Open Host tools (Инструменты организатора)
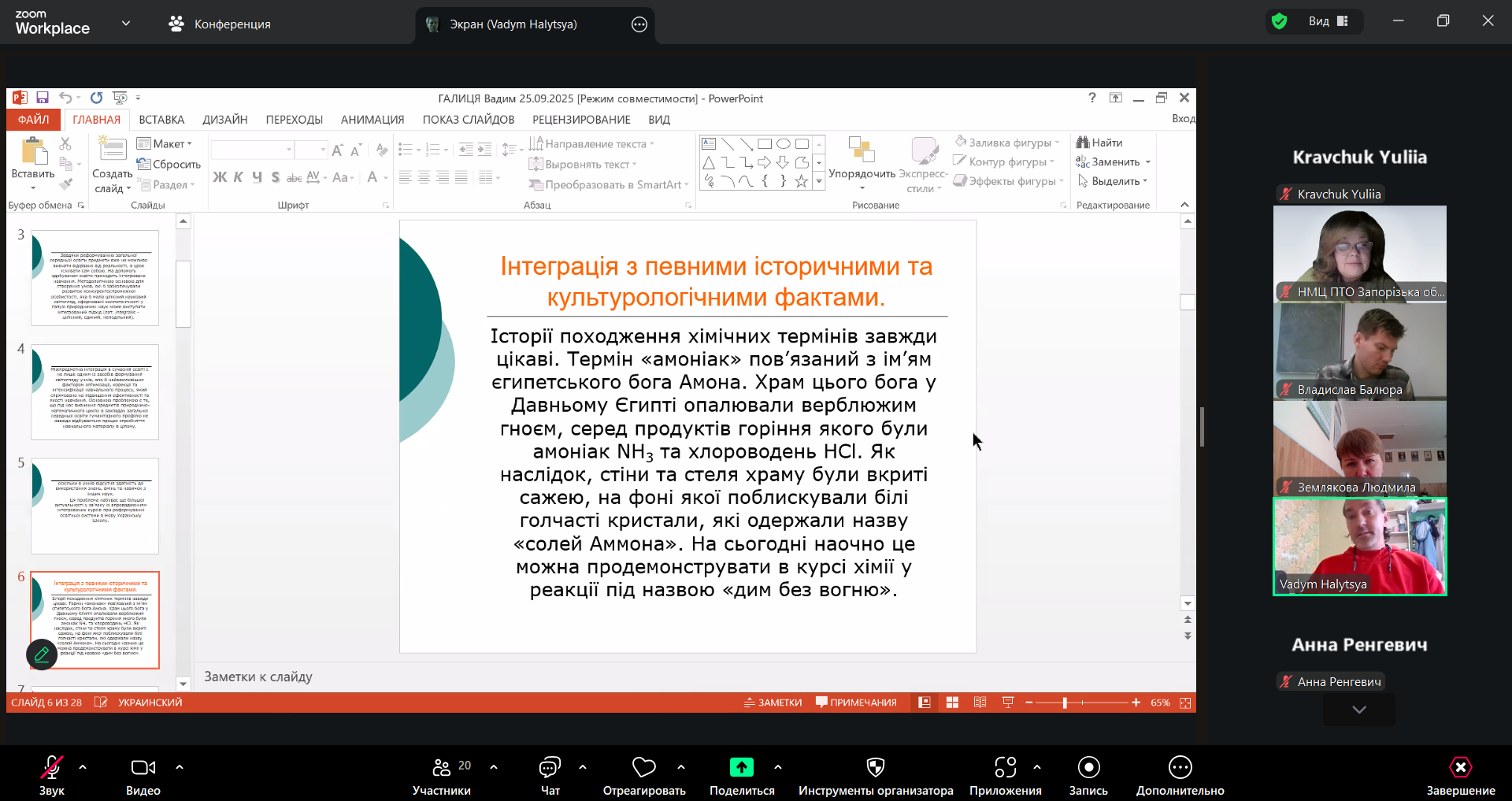Screen dimensions: 1512x801 [876, 776]
